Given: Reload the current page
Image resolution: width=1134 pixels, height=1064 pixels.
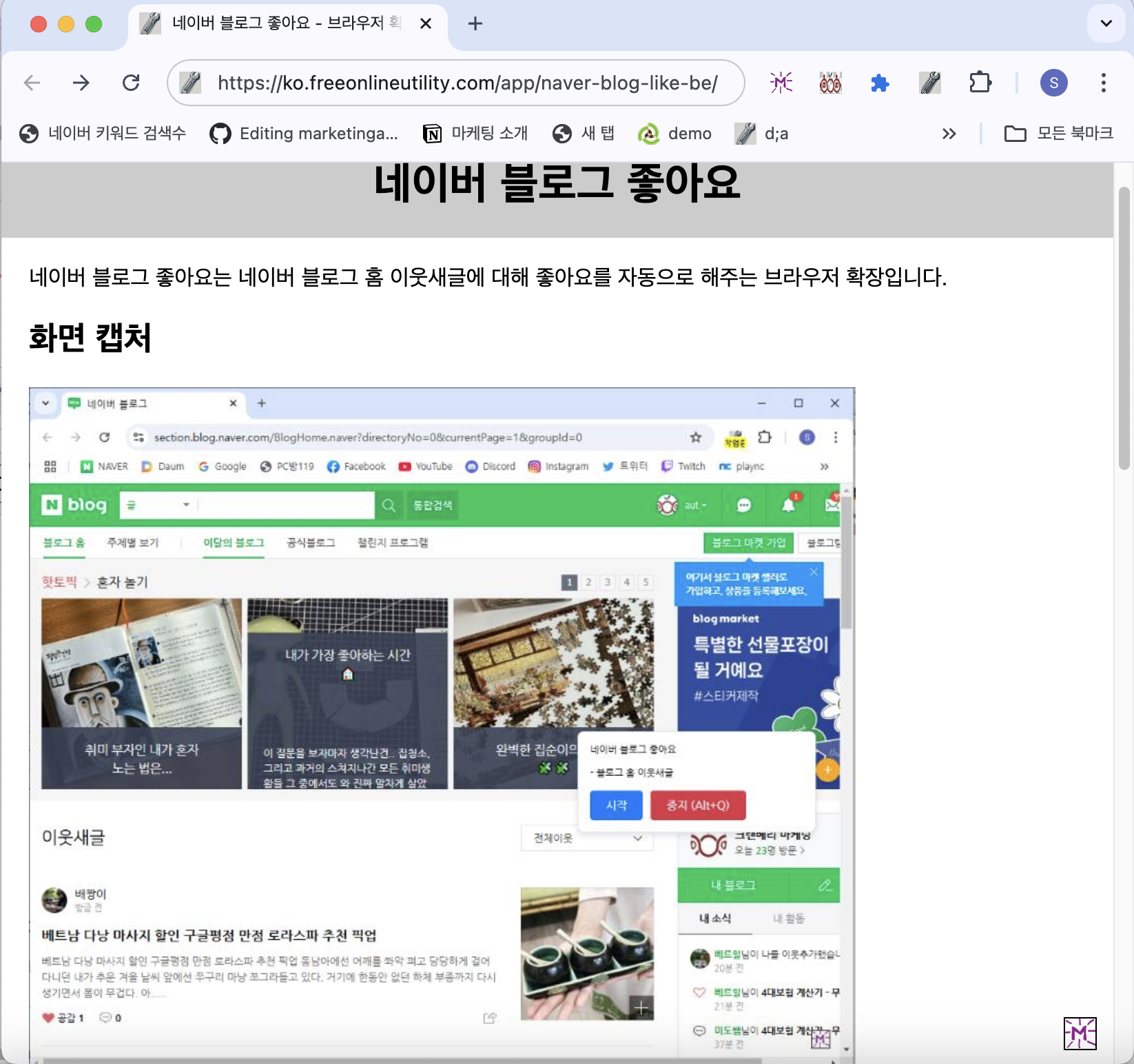Looking at the screenshot, I should (x=131, y=83).
